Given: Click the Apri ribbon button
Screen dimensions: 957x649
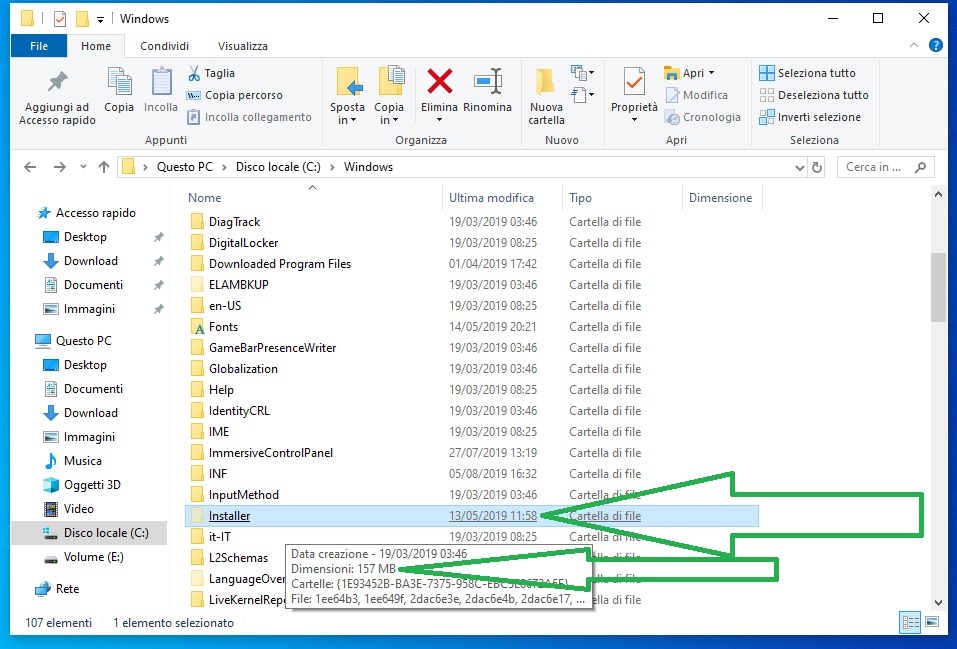Looking at the screenshot, I should coord(689,73).
